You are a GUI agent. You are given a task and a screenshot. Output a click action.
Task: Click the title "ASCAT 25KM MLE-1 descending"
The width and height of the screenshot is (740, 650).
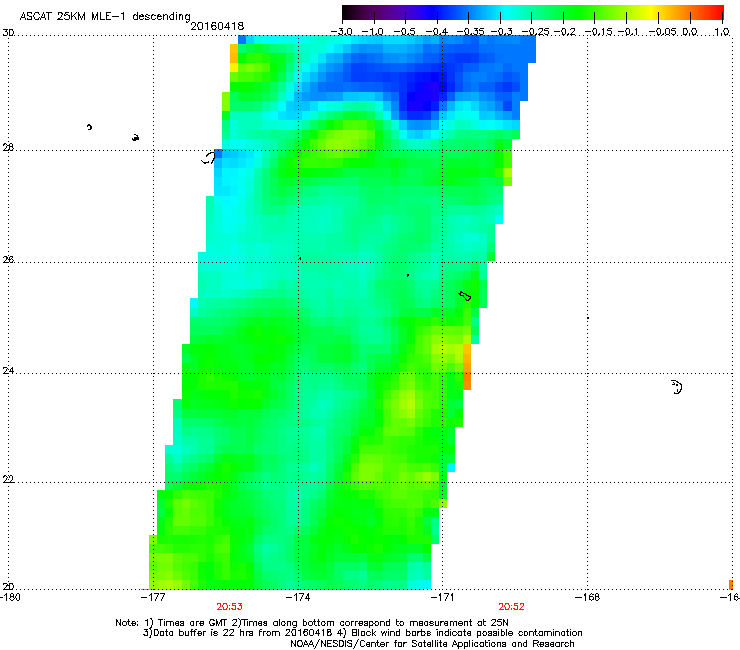point(105,17)
